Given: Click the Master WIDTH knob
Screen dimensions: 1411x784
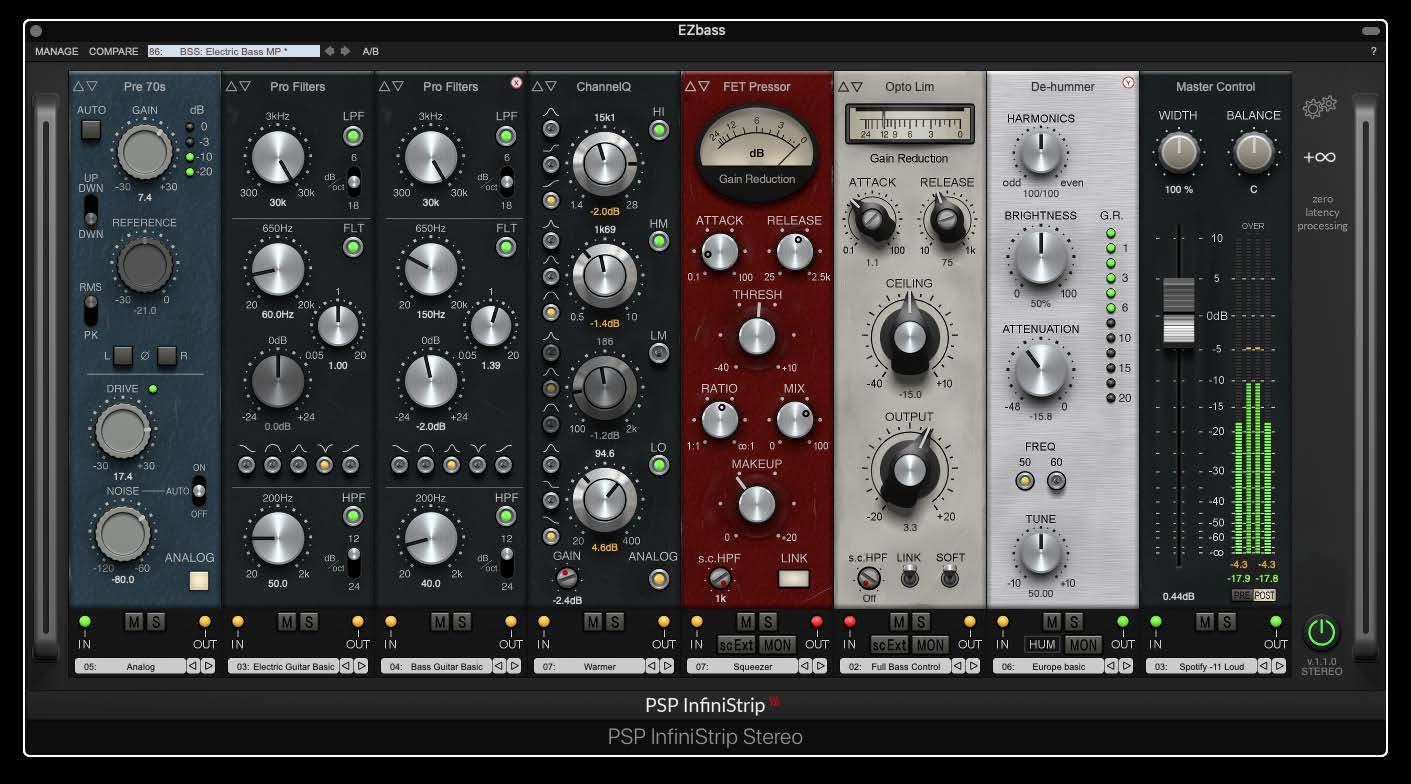Looking at the screenshot, I should (1179, 152).
